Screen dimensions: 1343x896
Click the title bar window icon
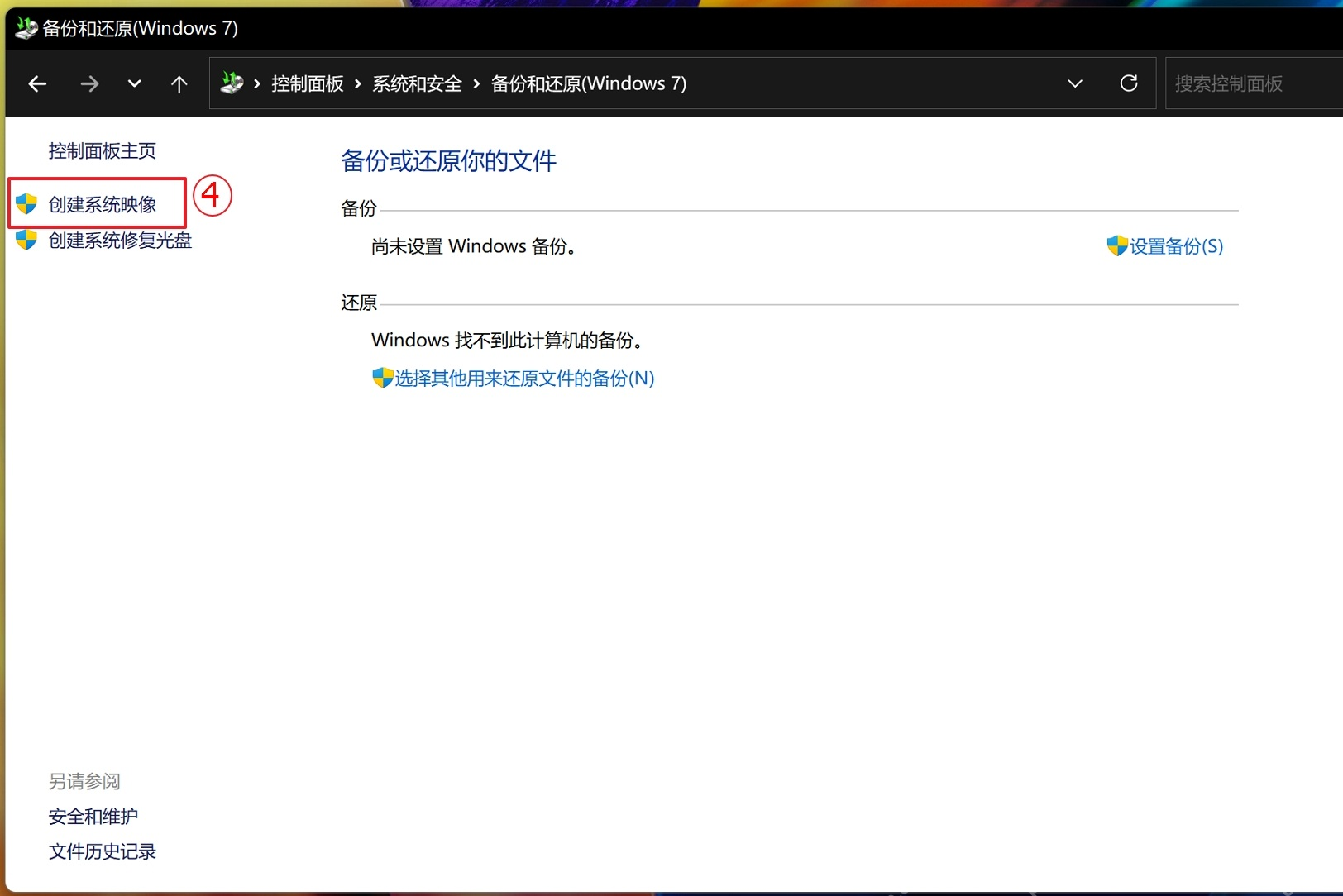click(x=26, y=28)
